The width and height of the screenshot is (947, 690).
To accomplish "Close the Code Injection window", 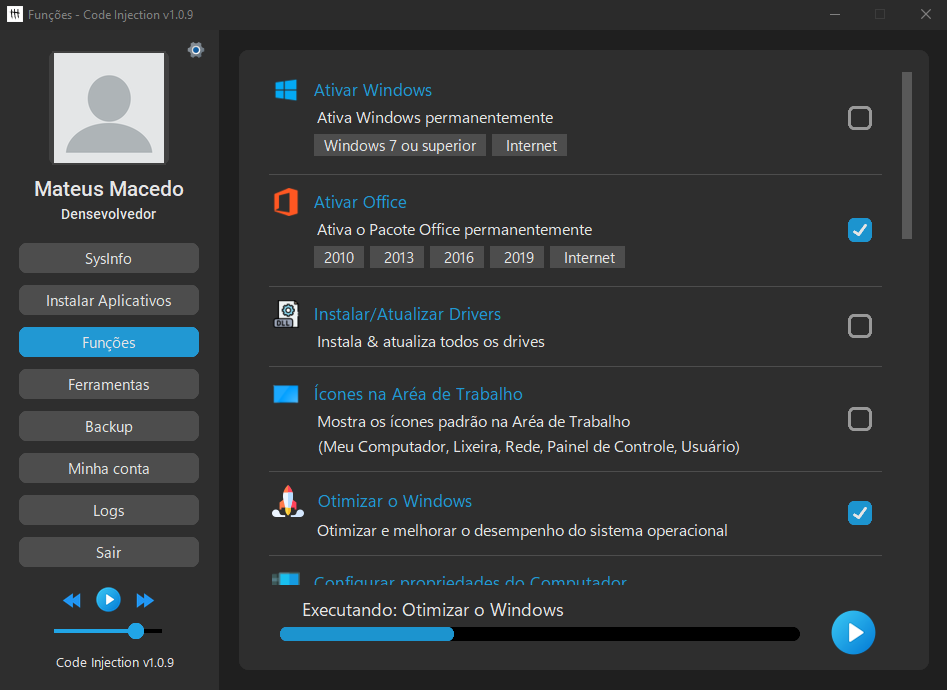I will pos(925,14).
